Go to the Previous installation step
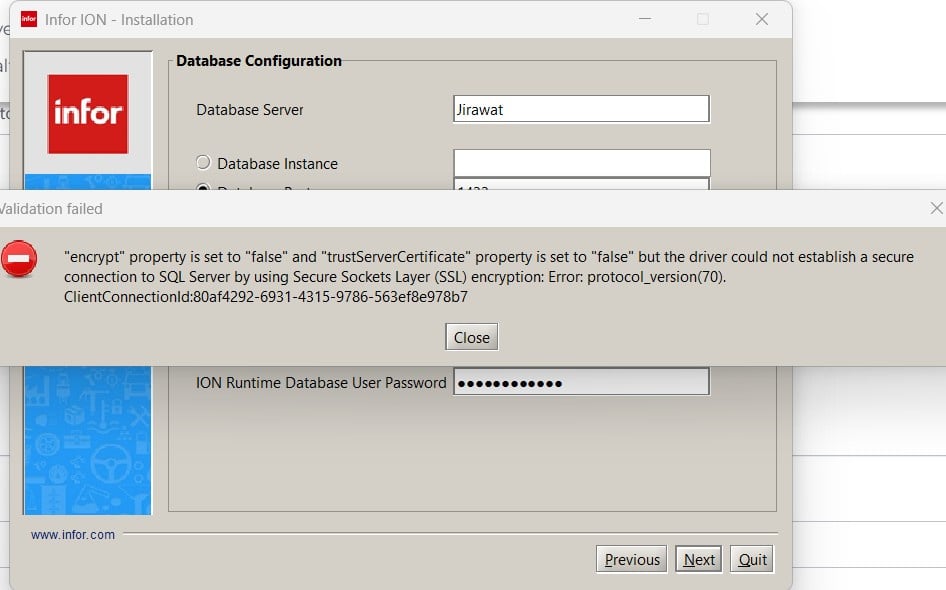The height and width of the screenshot is (590, 946). [x=632, y=559]
